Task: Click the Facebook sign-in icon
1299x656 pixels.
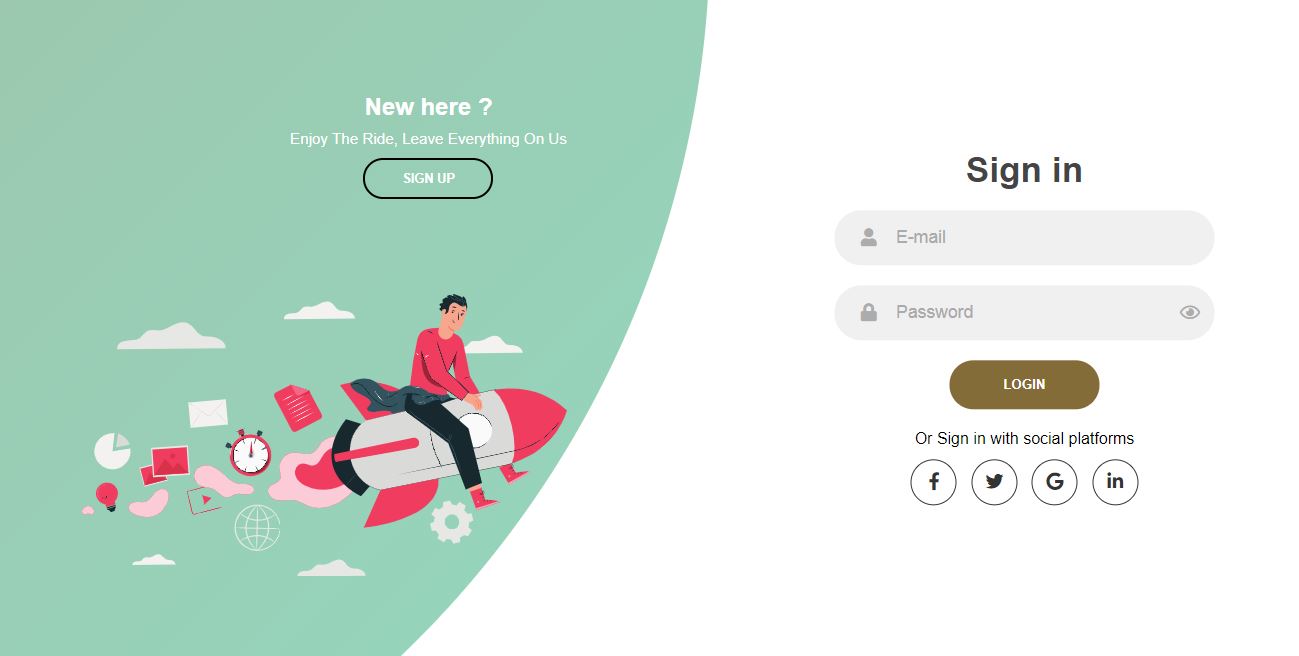Action: pyautogui.click(x=934, y=482)
